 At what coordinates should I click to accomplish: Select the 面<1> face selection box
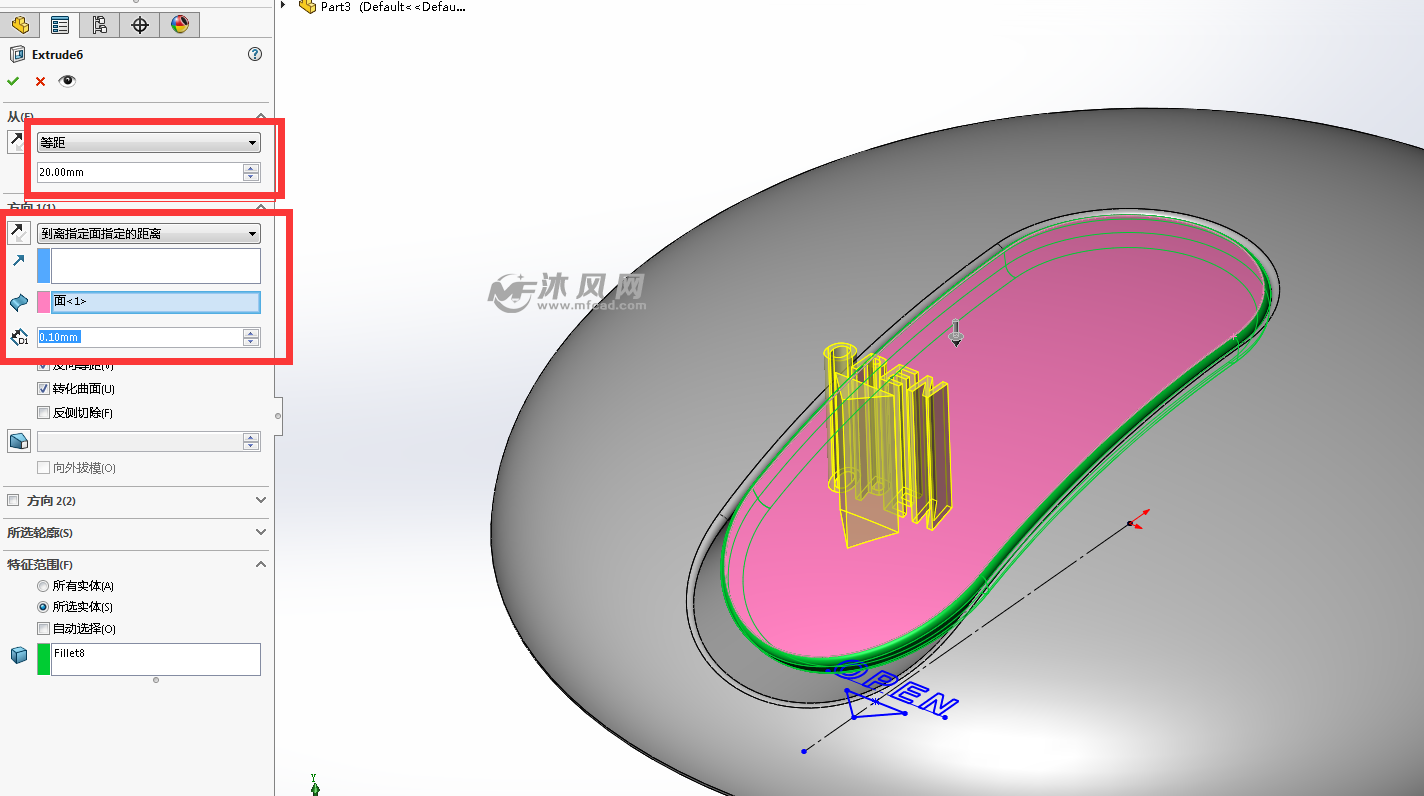pyautogui.click(x=156, y=302)
